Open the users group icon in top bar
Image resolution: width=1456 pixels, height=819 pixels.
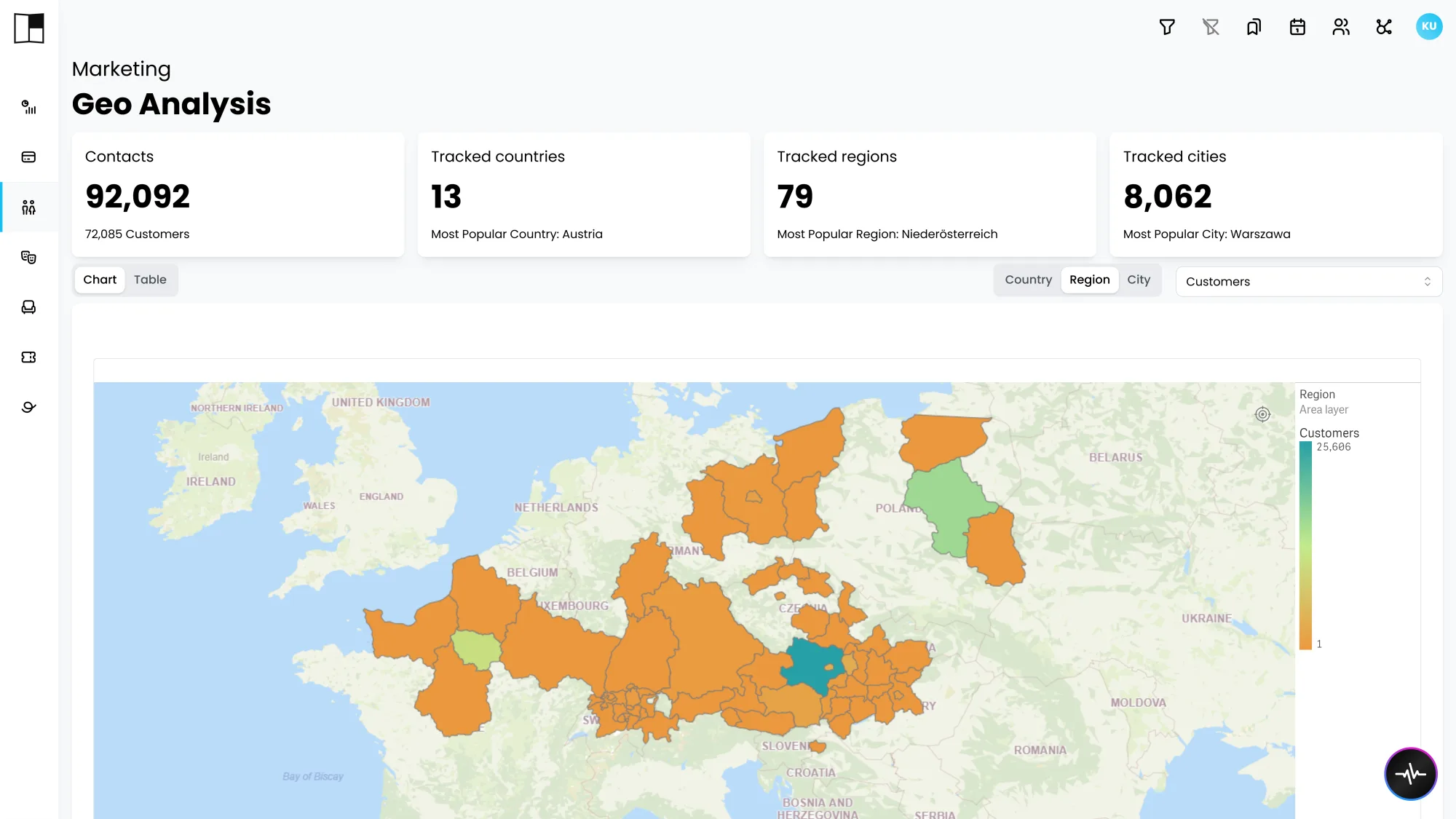pos(1341,27)
